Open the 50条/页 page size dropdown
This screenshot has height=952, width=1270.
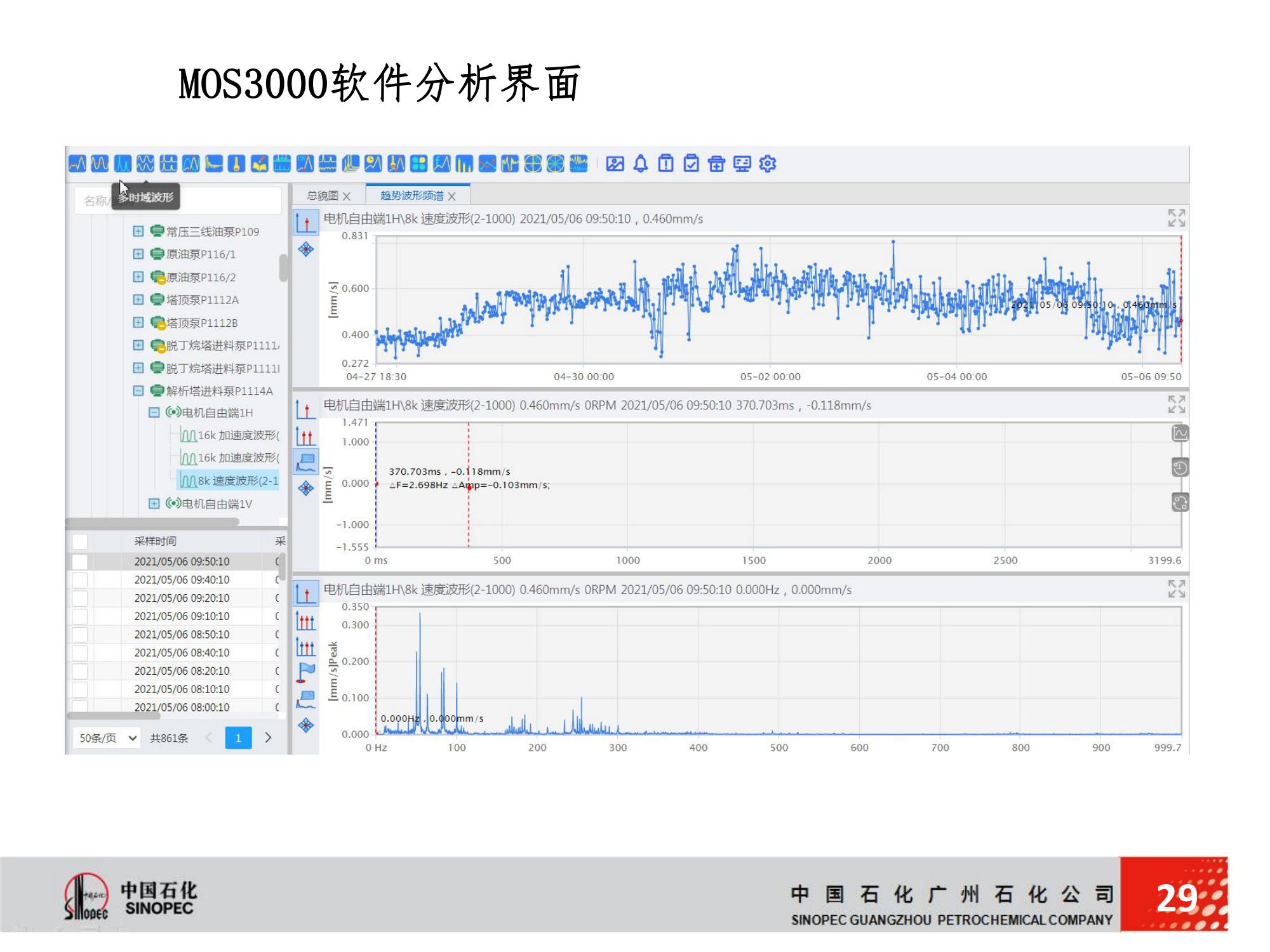(106, 738)
